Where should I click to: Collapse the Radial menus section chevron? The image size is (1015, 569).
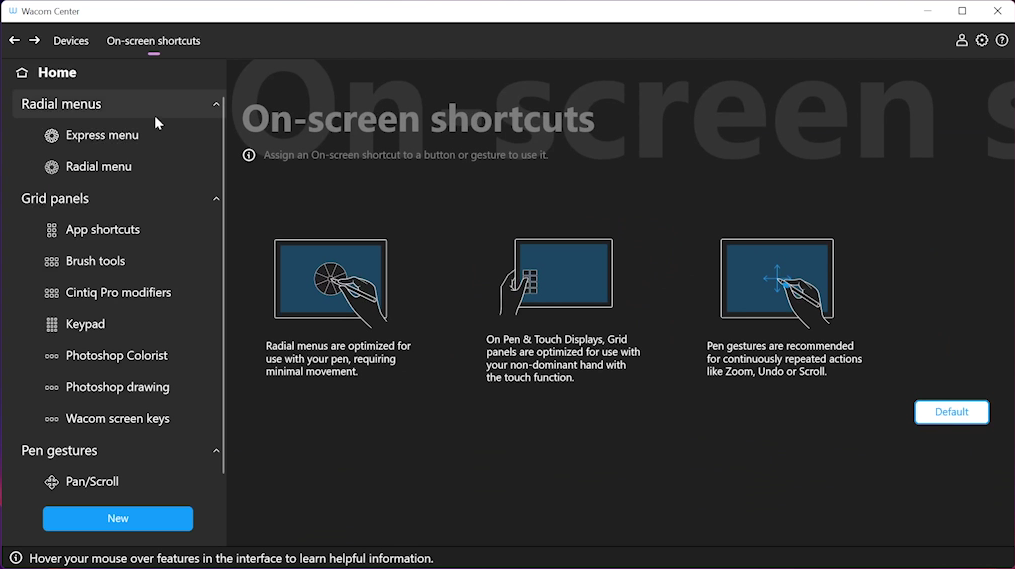[x=216, y=104]
